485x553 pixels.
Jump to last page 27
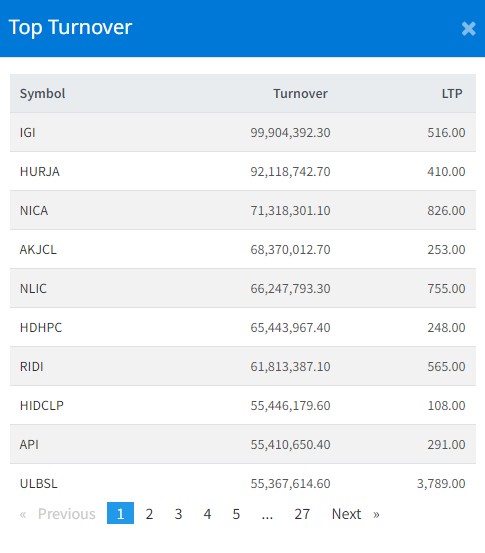point(302,514)
